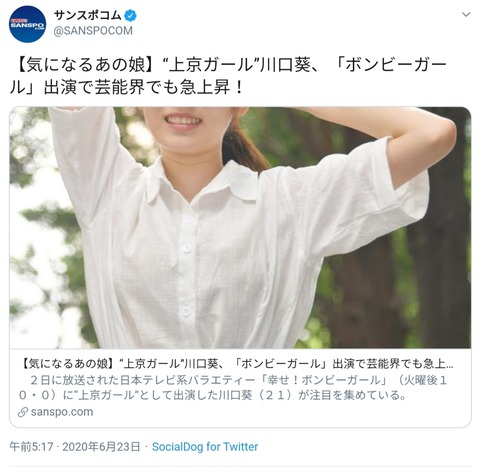Click the @SANSPOCOM handle
Viewport: 480px width, 467px height.
click(93, 31)
